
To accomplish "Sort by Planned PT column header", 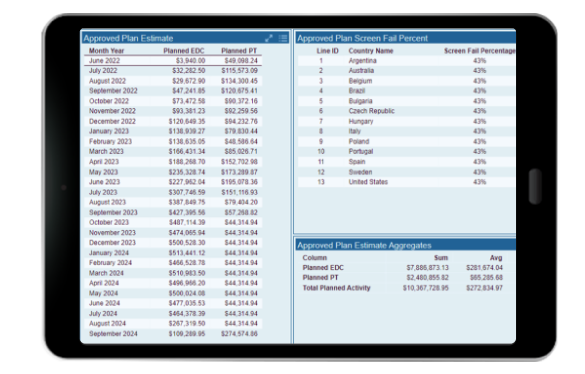I will click(239, 51).
